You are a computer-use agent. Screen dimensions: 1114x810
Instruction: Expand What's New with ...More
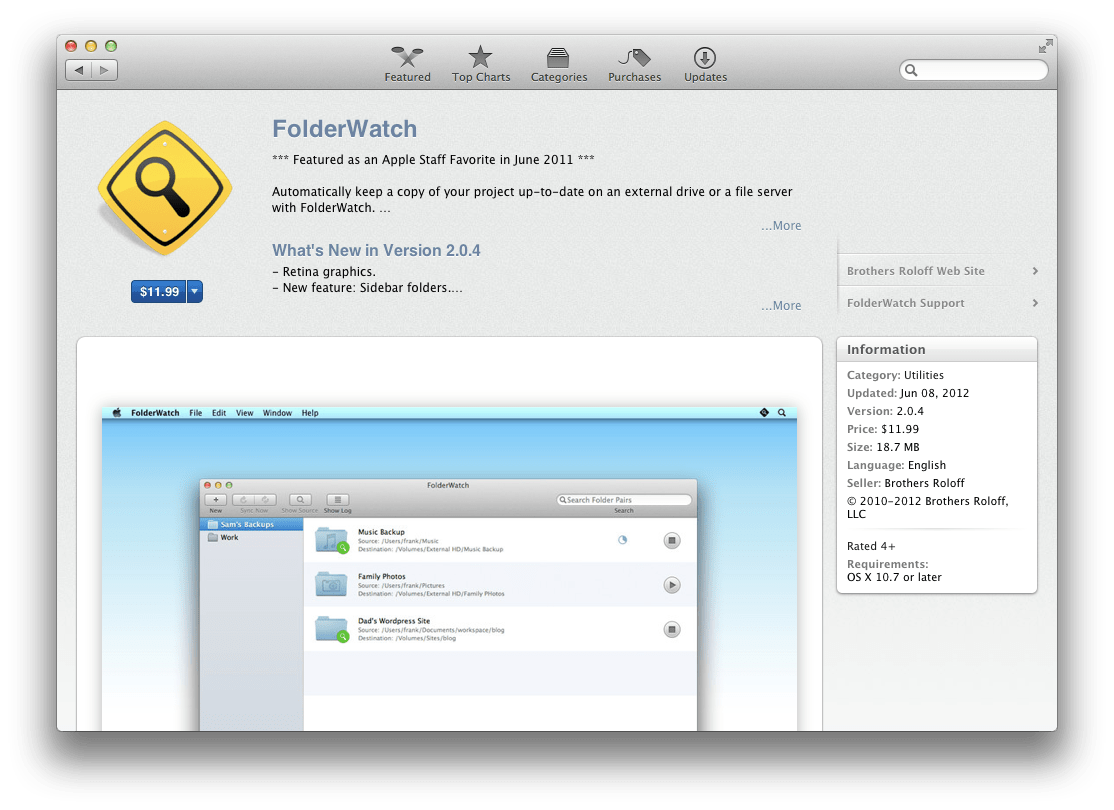pyautogui.click(x=781, y=306)
